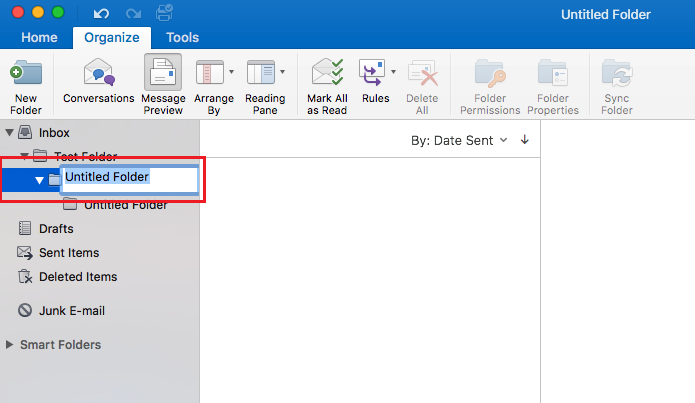Click the Deleted Items trash icon
This screenshot has width=695, height=403.
[x=25, y=277]
